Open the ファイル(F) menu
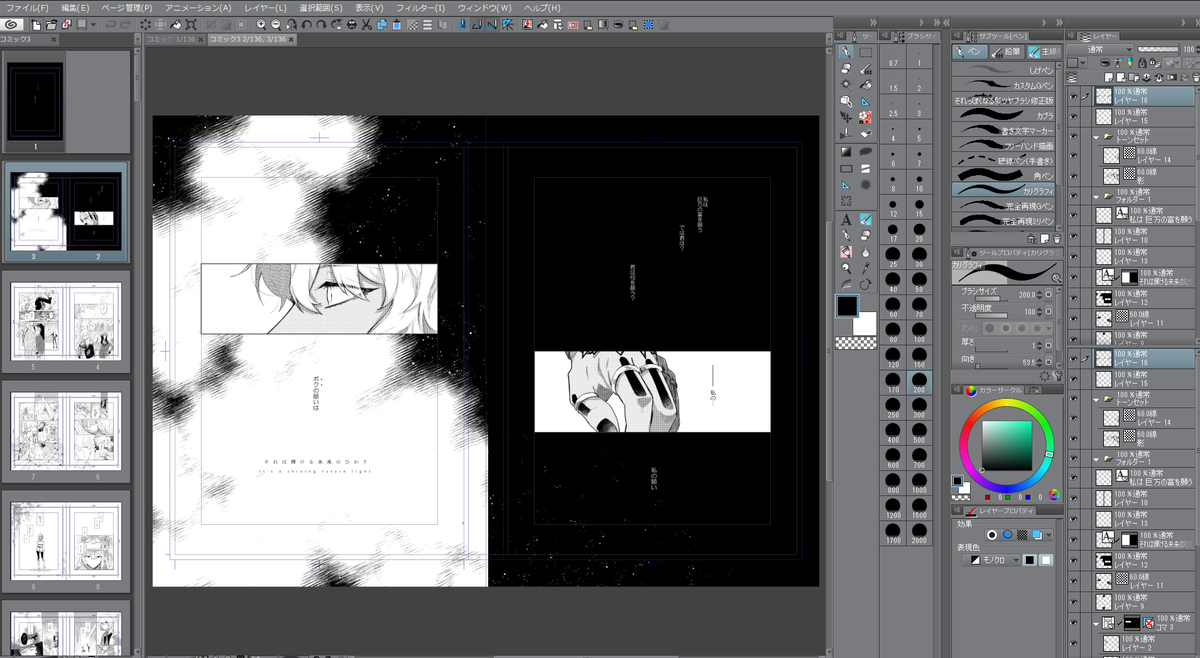 (x=28, y=7)
